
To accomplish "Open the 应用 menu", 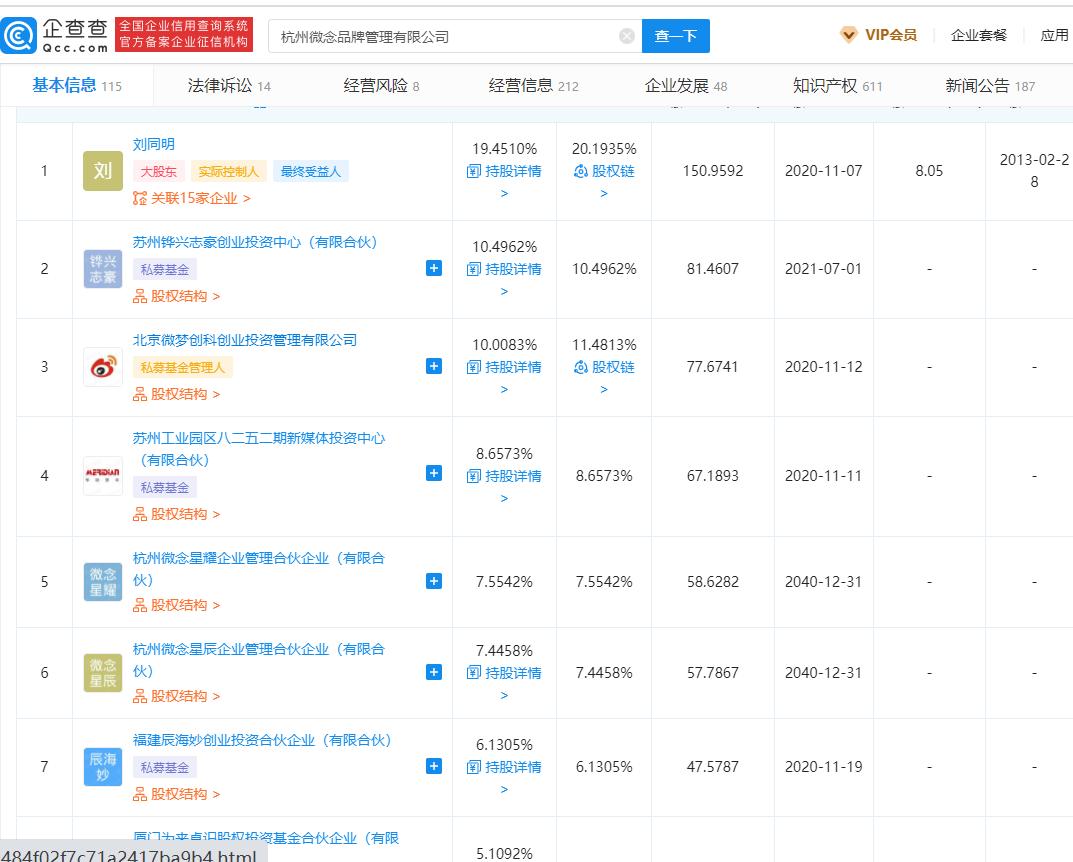I will (x=1055, y=35).
